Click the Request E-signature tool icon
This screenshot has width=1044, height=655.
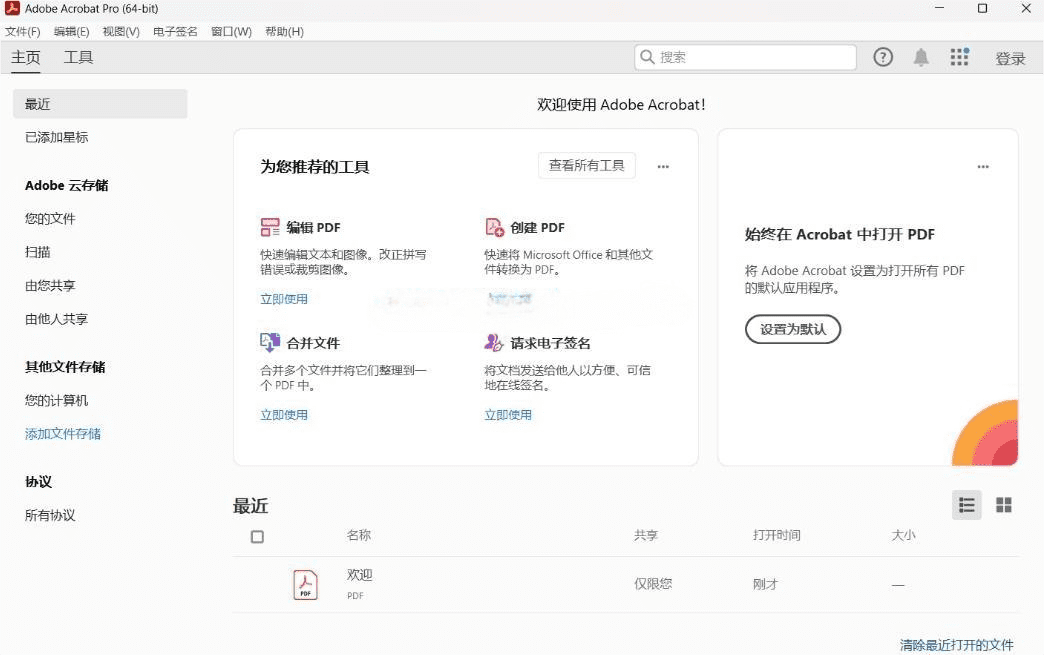(x=493, y=343)
